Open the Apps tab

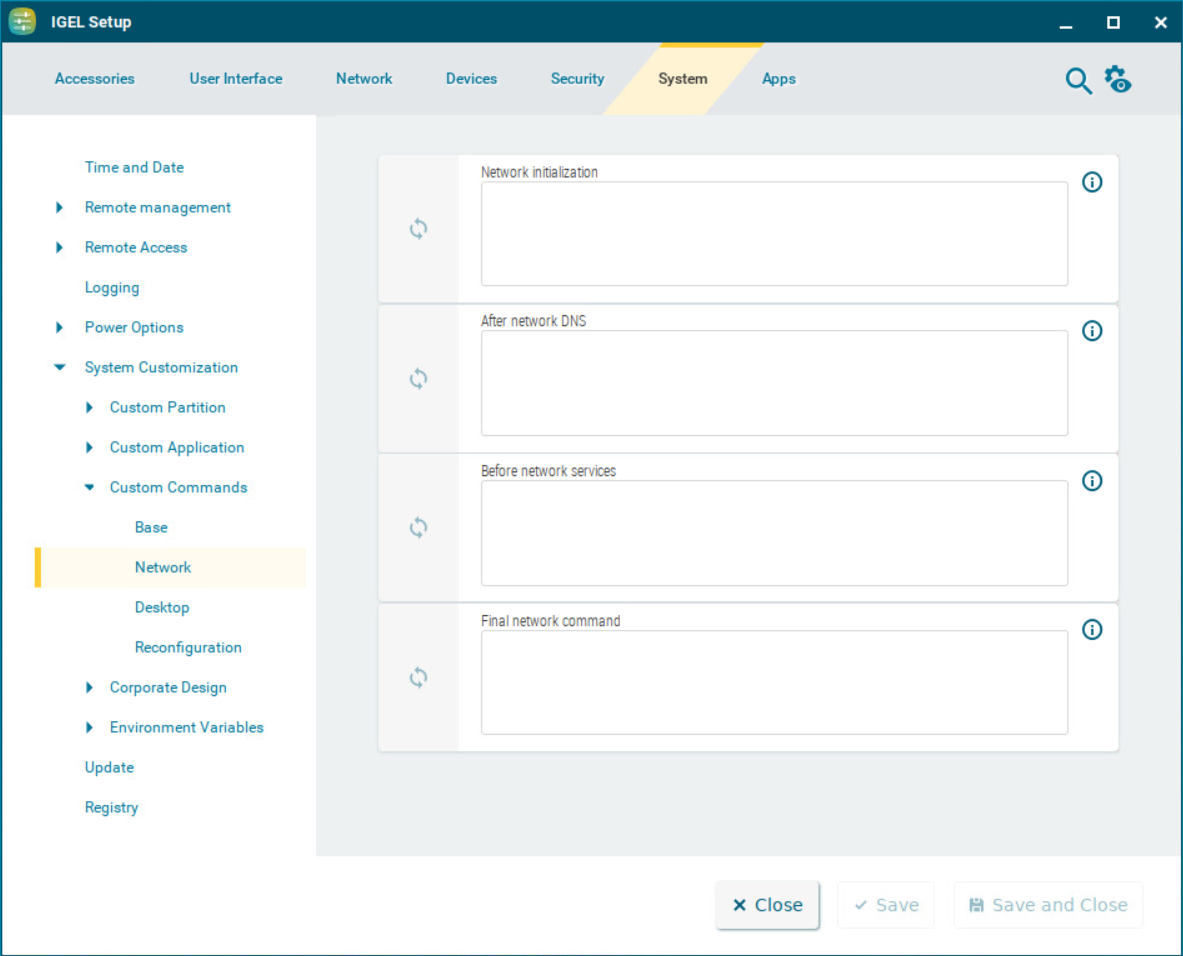(778, 79)
